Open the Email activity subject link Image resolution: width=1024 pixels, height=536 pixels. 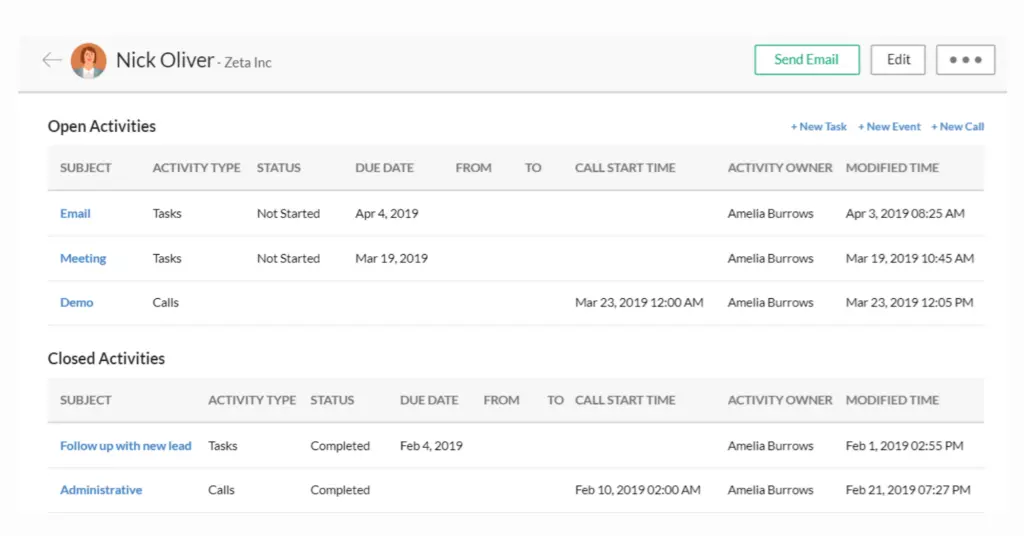75,214
